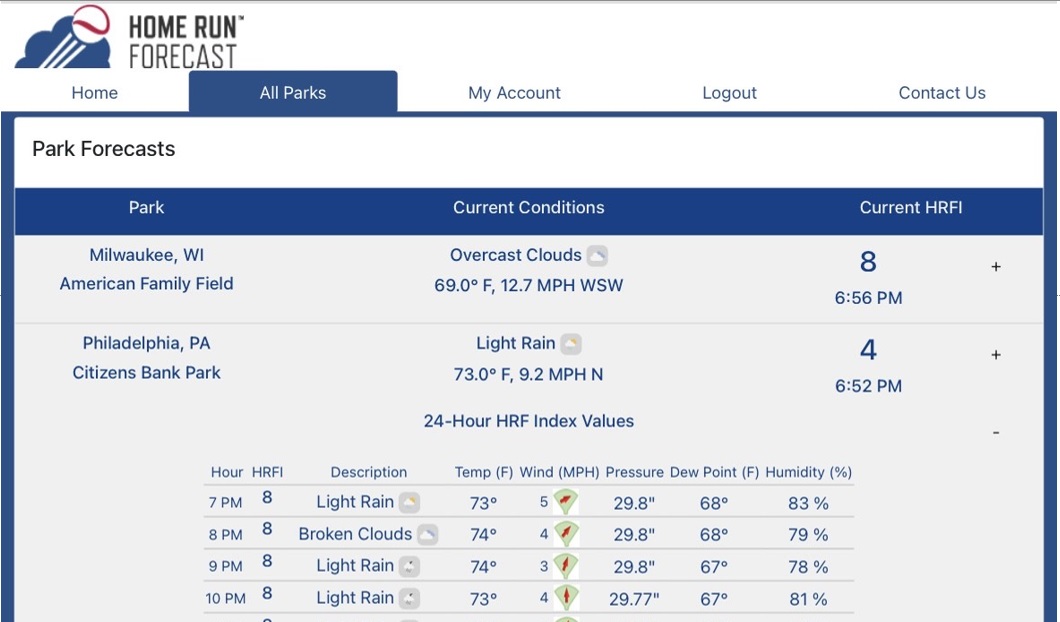Go to the Home tab
The image size is (1060, 622).
click(x=95, y=93)
